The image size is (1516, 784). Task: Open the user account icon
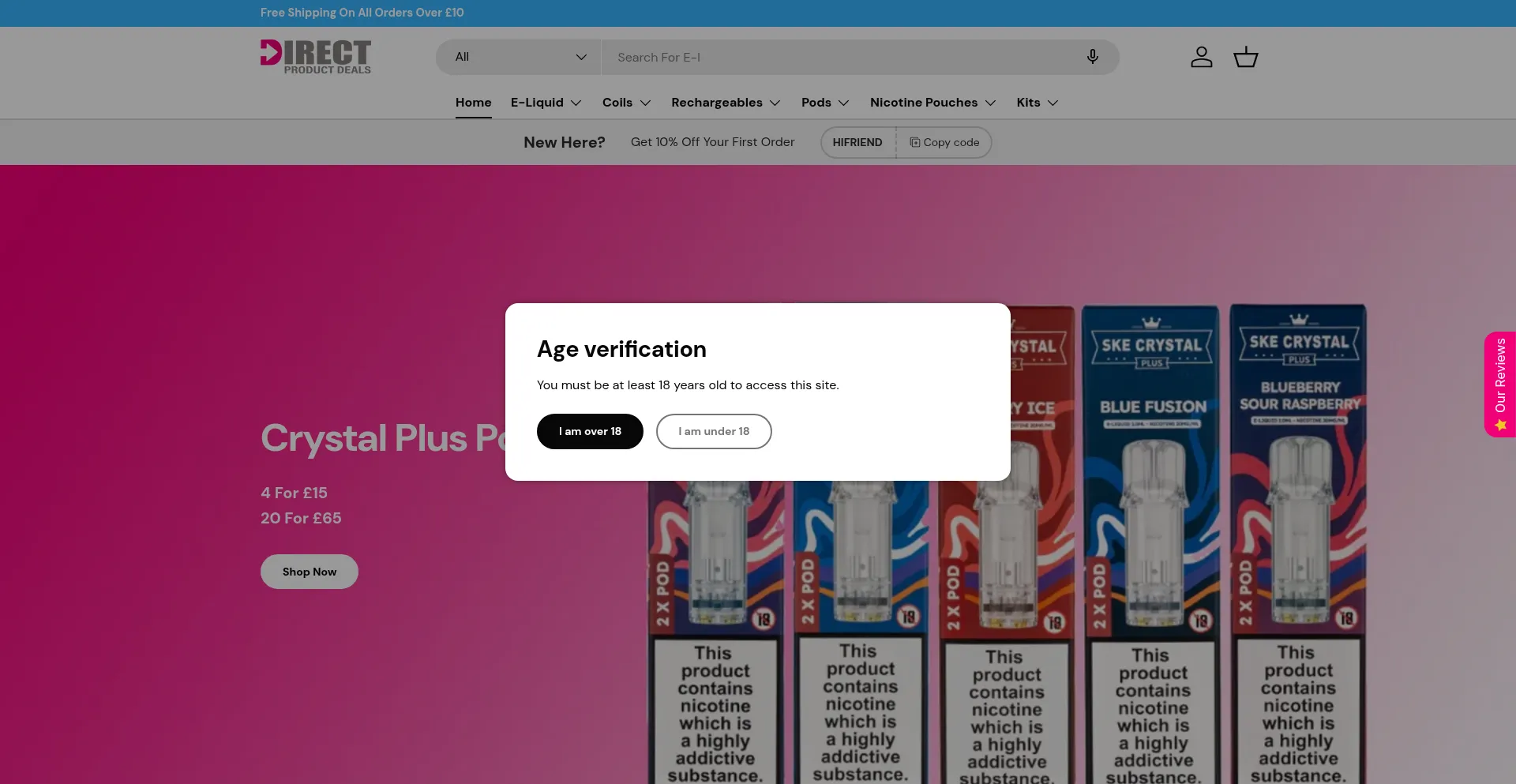tap(1202, 57)
